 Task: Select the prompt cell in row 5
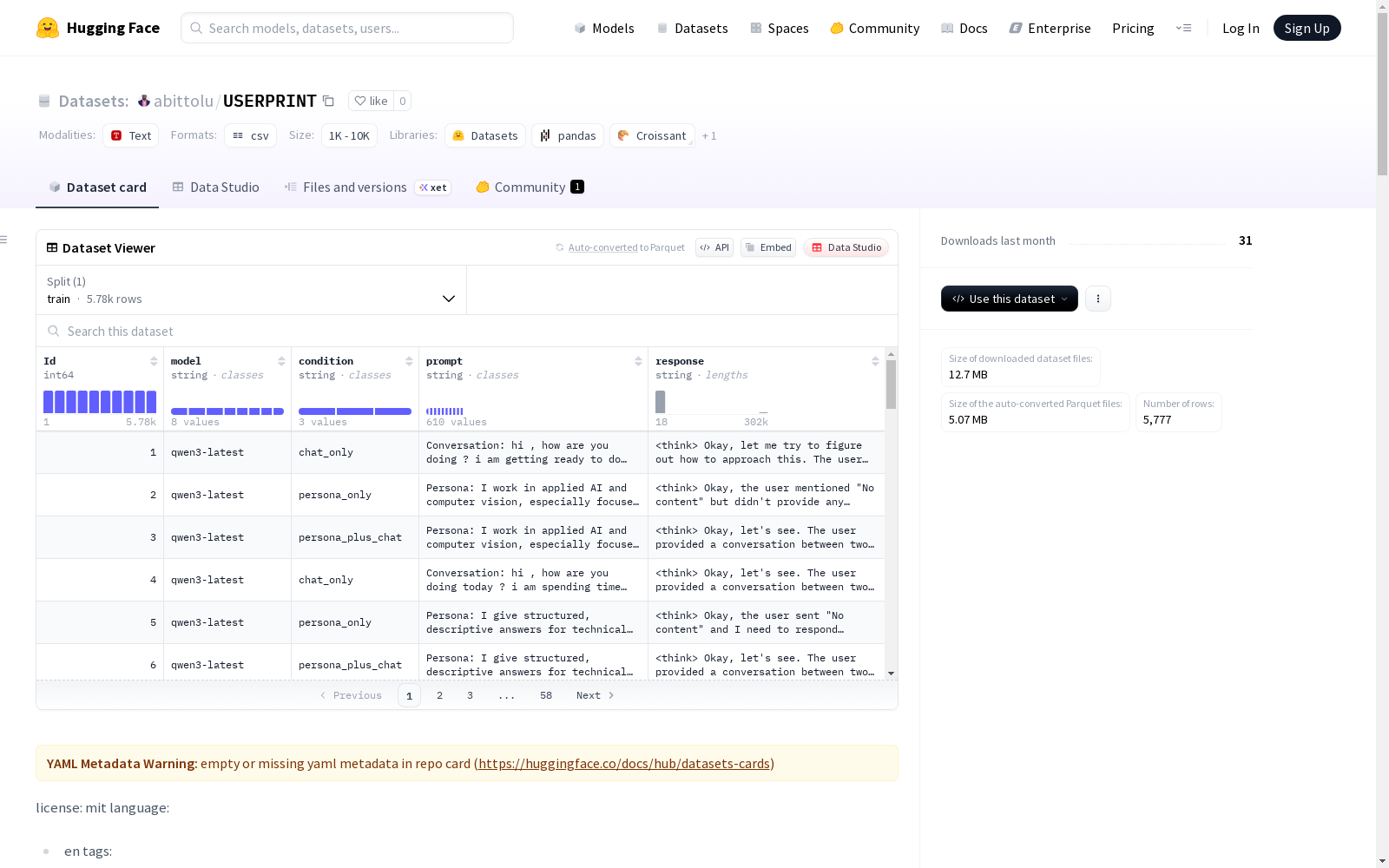click(x=534, y=622)
